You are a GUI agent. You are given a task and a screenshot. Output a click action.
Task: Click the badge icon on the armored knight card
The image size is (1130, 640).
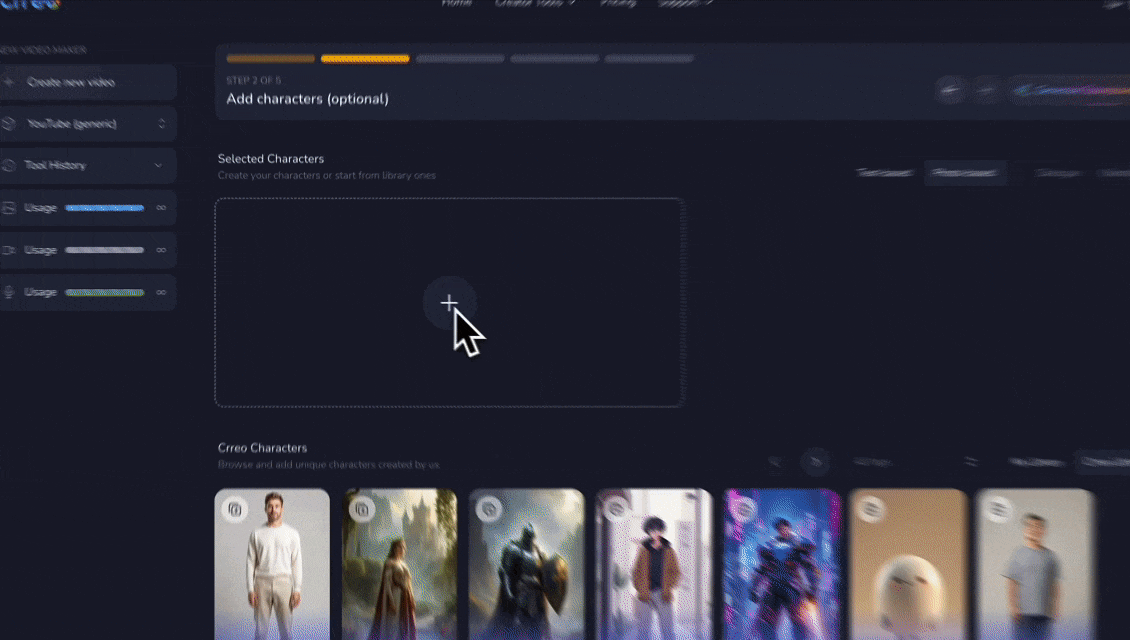489,509
